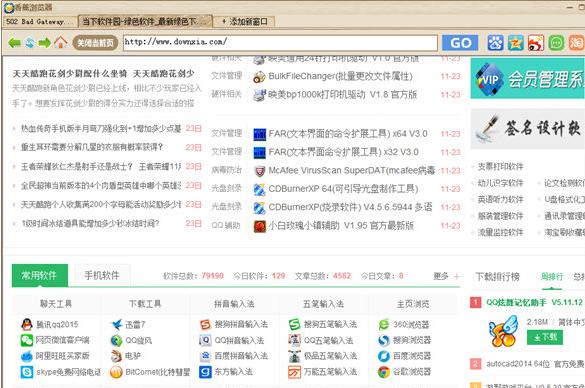
Task: Open the home page icon
Action: (x=60, y=43)
